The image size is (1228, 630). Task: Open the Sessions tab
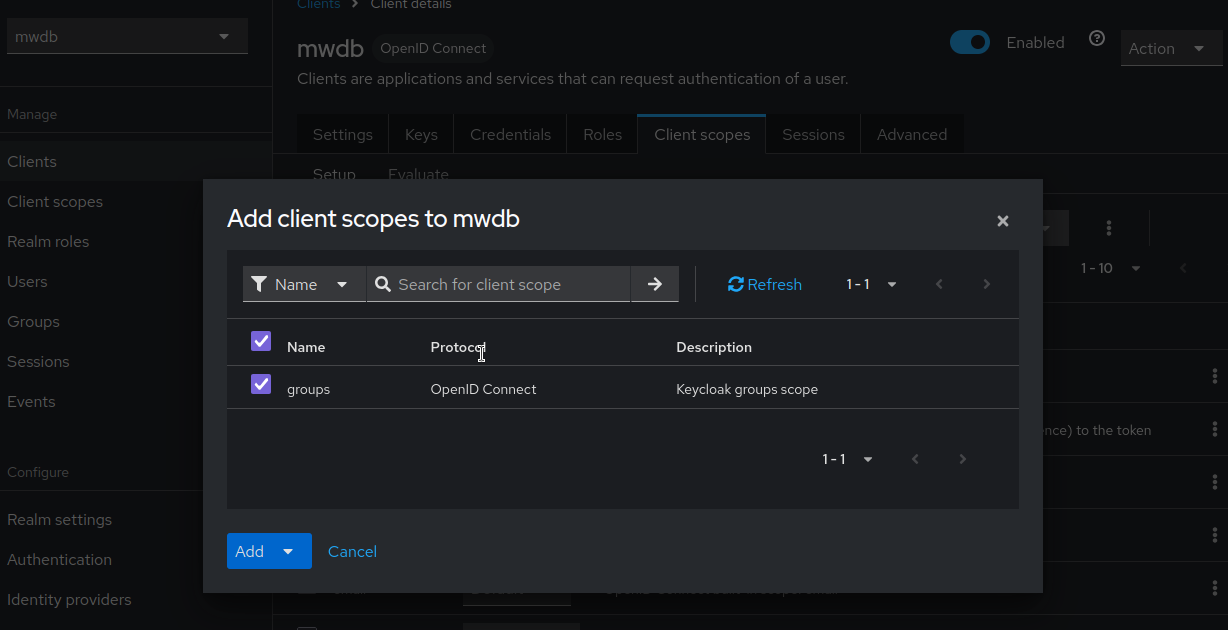click(x=813, y=134)
